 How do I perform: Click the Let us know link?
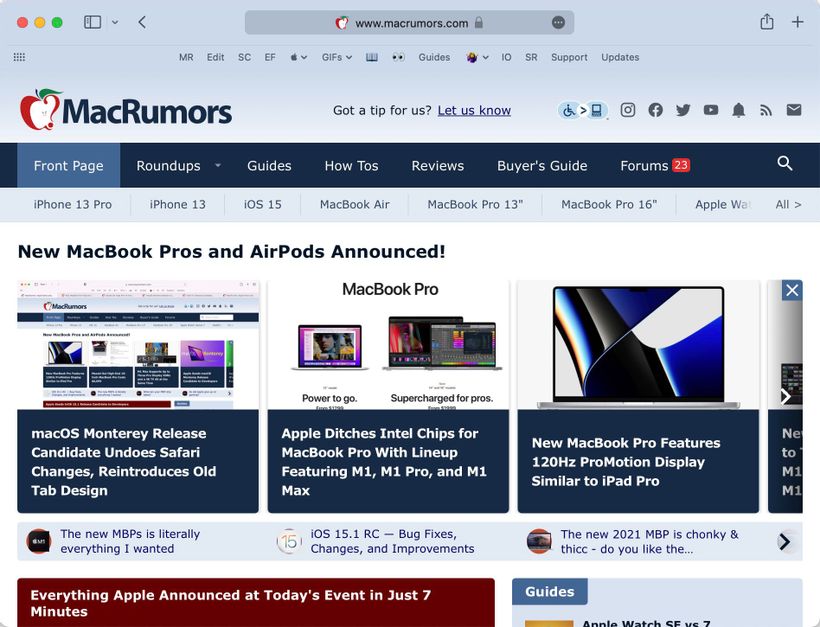pyautogui.click(x=474, y=110)
